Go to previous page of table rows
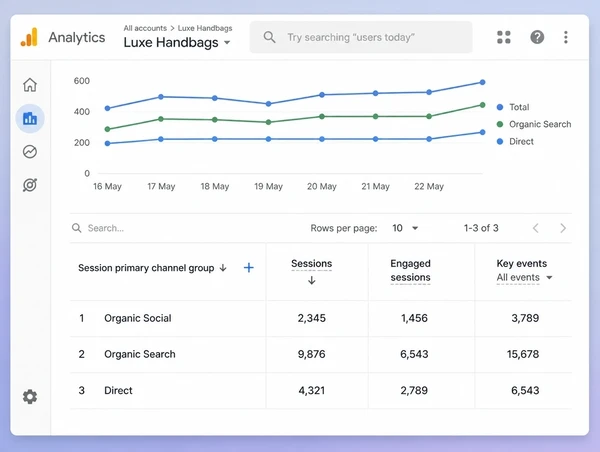600x452 pixels. click(x=536, y=228)
